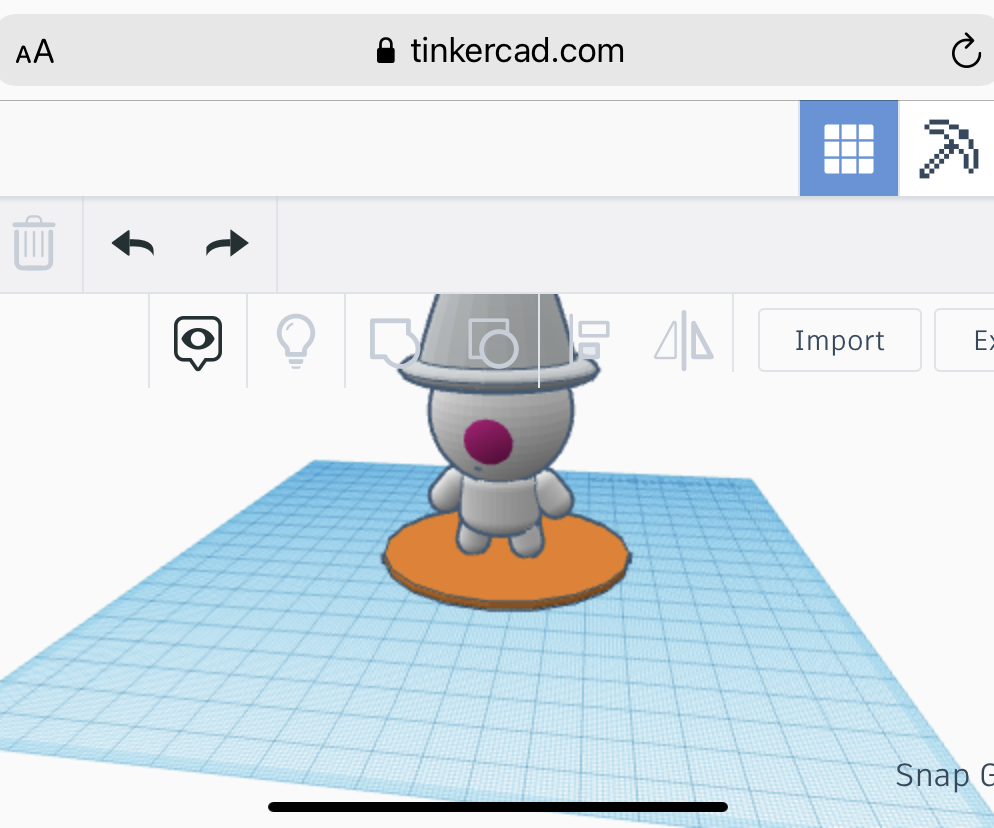The height and width of the screenshot is (828, 994).
Task: Open Safari's AA page settings menu
Action: coord(33,51)
